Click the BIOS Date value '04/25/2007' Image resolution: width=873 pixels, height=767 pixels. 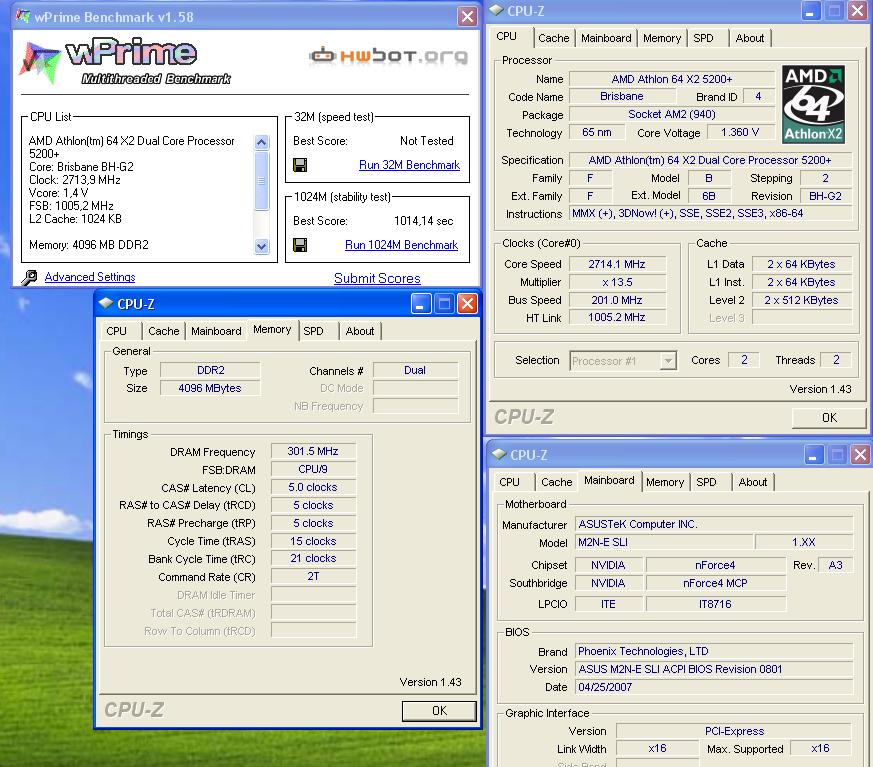click(x=714, y=687)
